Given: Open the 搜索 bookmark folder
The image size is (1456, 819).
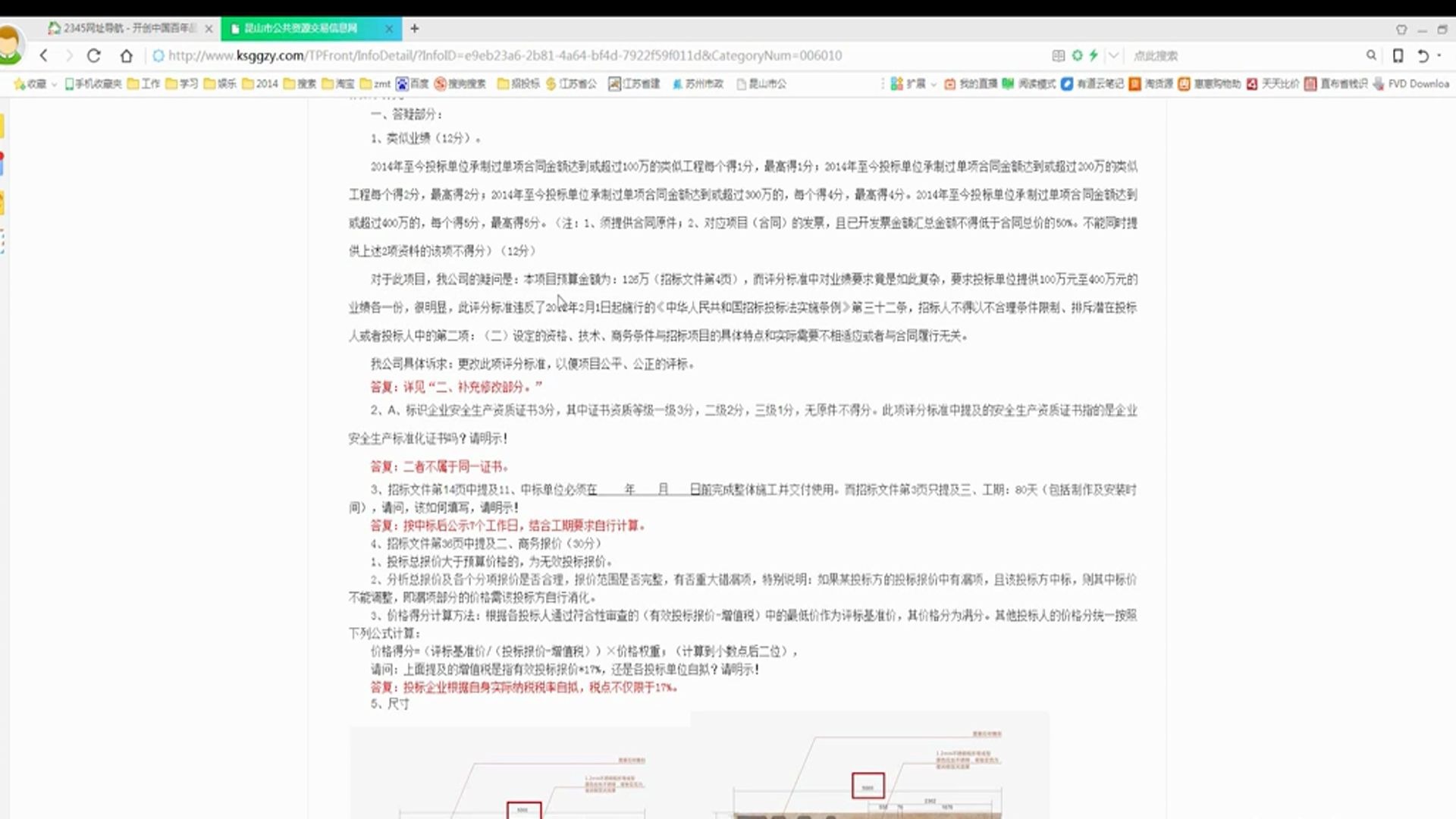Looking at the screenshot, I should (300, 83).
